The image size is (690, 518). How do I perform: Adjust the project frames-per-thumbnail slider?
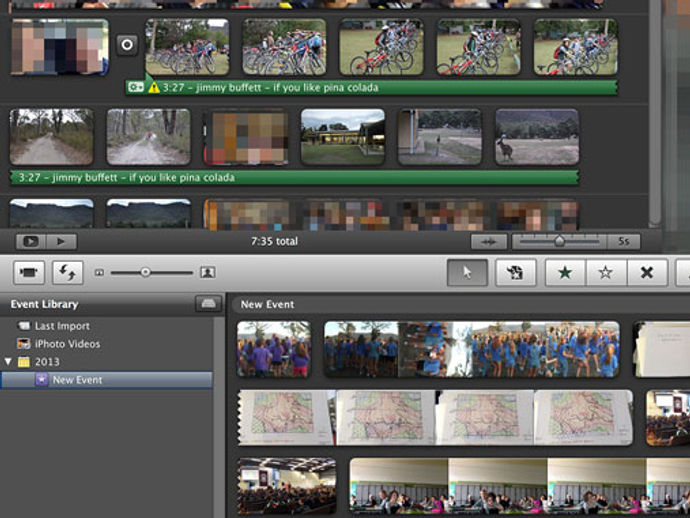point(559,241)
